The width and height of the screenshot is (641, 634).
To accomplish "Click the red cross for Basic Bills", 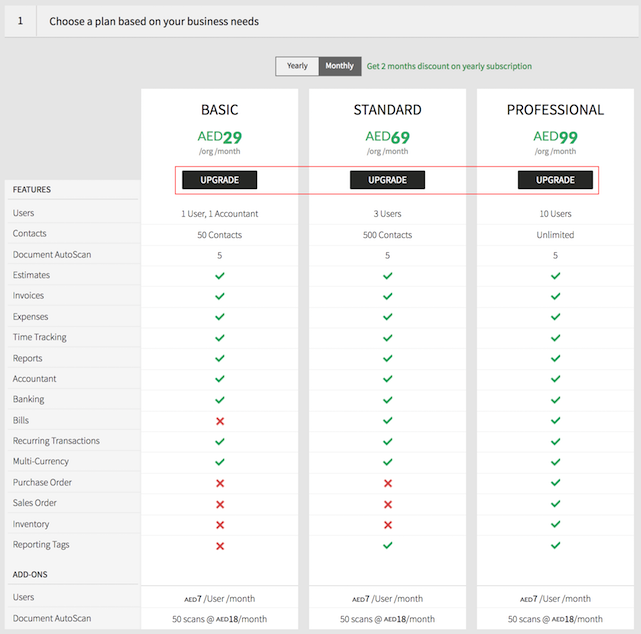I will tap(220, 421).
